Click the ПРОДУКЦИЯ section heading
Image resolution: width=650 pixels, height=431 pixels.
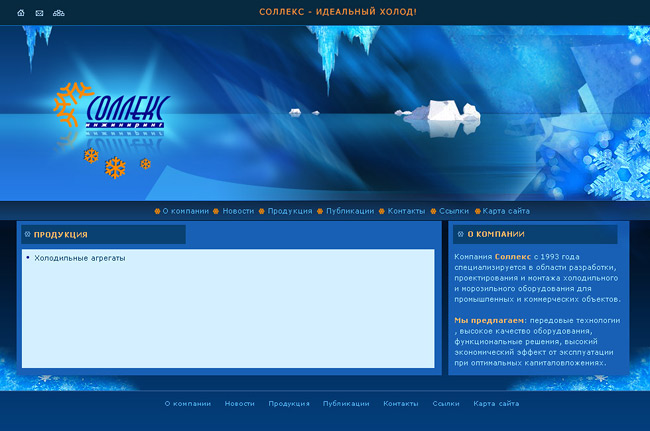pos(61,235)
